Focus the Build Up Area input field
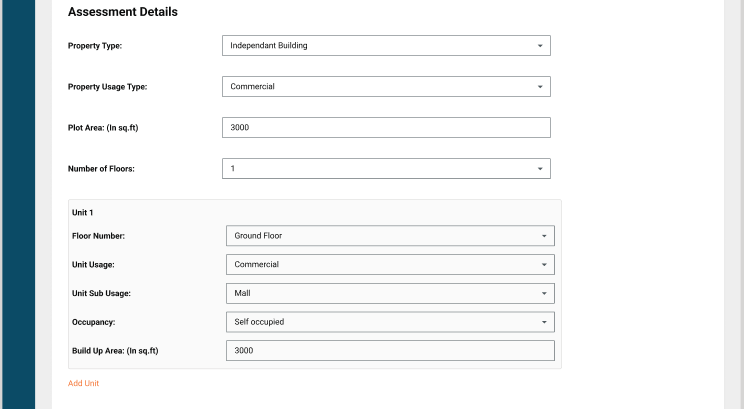 [390, 351]
